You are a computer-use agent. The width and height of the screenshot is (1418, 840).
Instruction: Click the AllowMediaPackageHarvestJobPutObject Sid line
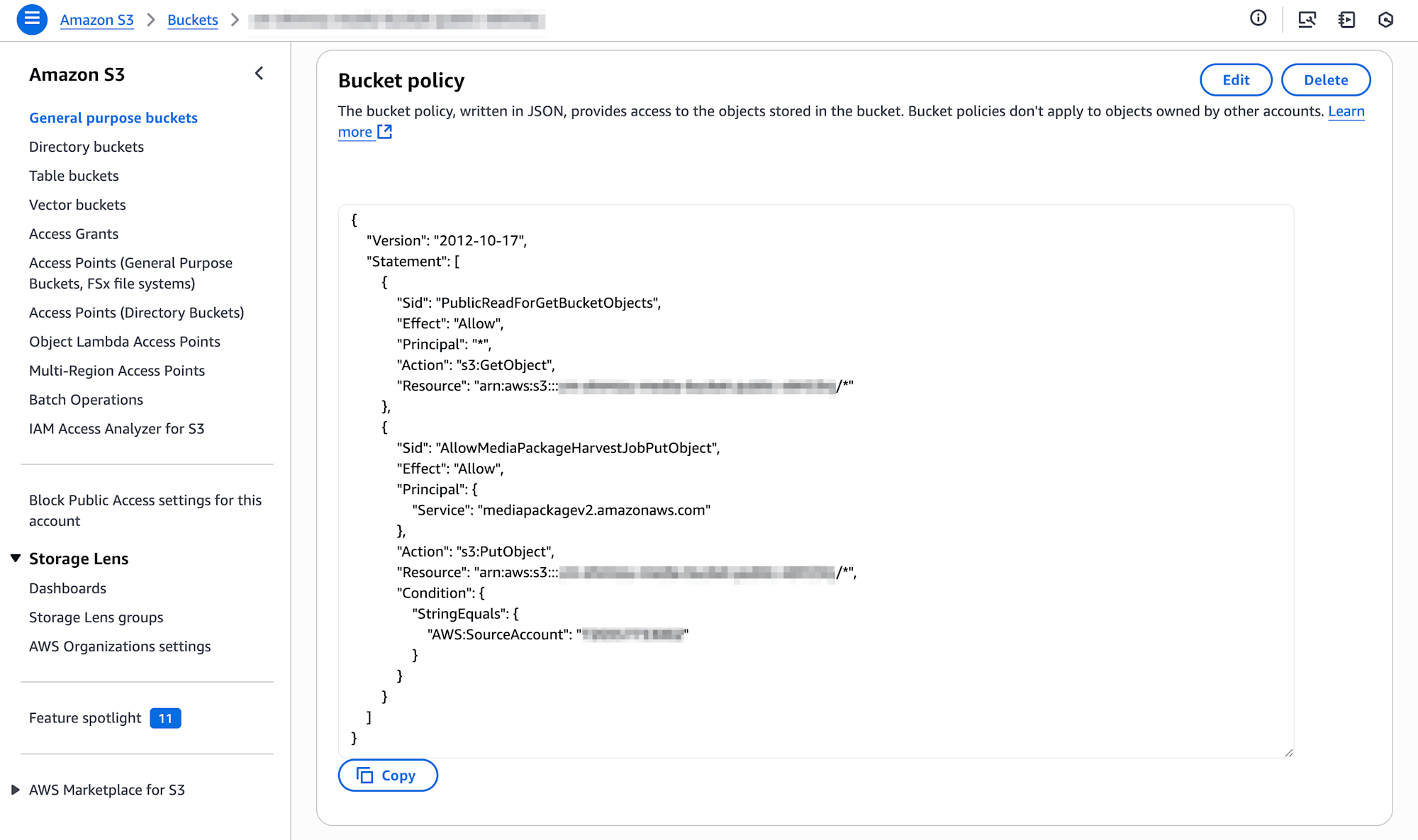pos(559,448)
